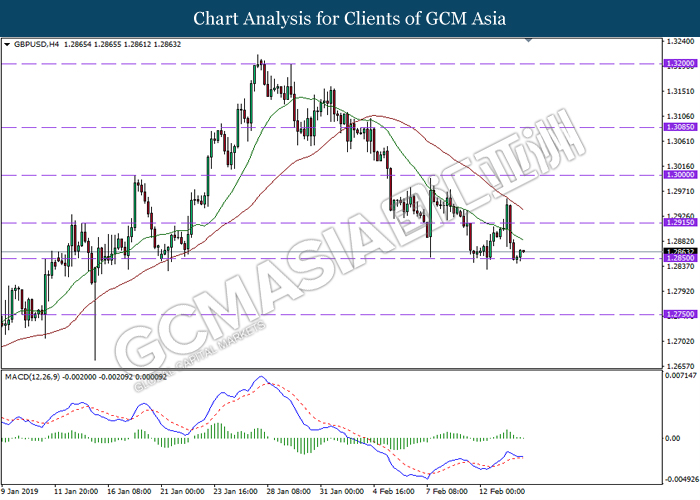Click the 31 Jan 00:00 time label
This screenshot has height=500, width=700.
342,492
